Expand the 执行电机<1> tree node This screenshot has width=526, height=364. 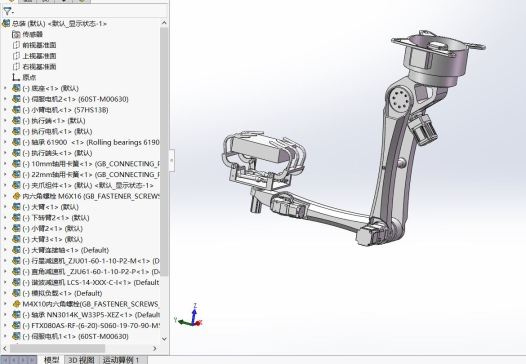pyautogui.click(x=5, y=131)
